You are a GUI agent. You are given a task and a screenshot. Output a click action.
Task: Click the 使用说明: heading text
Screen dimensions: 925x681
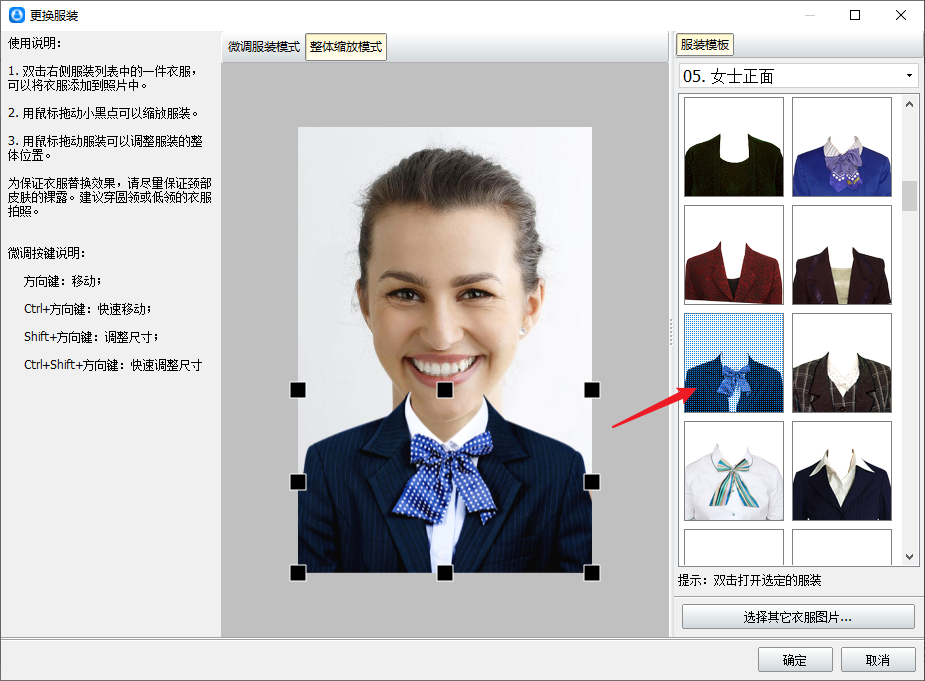pyautogui.click(x=35, y=43)
